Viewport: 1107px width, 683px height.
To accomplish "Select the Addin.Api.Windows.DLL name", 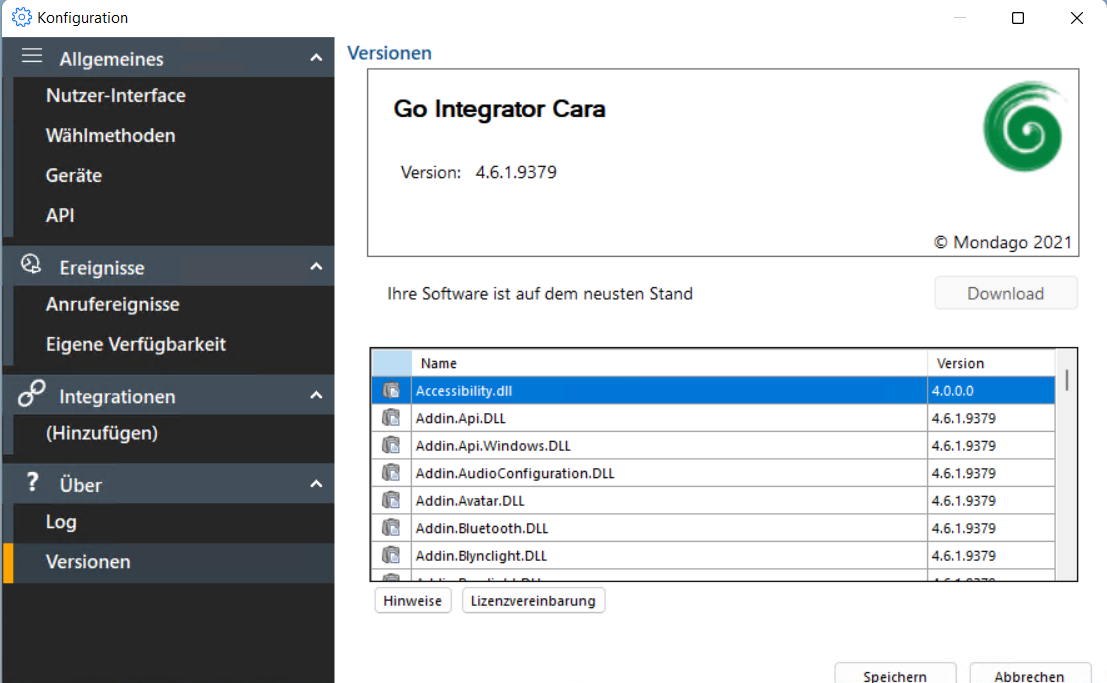I will pos(493,446).
